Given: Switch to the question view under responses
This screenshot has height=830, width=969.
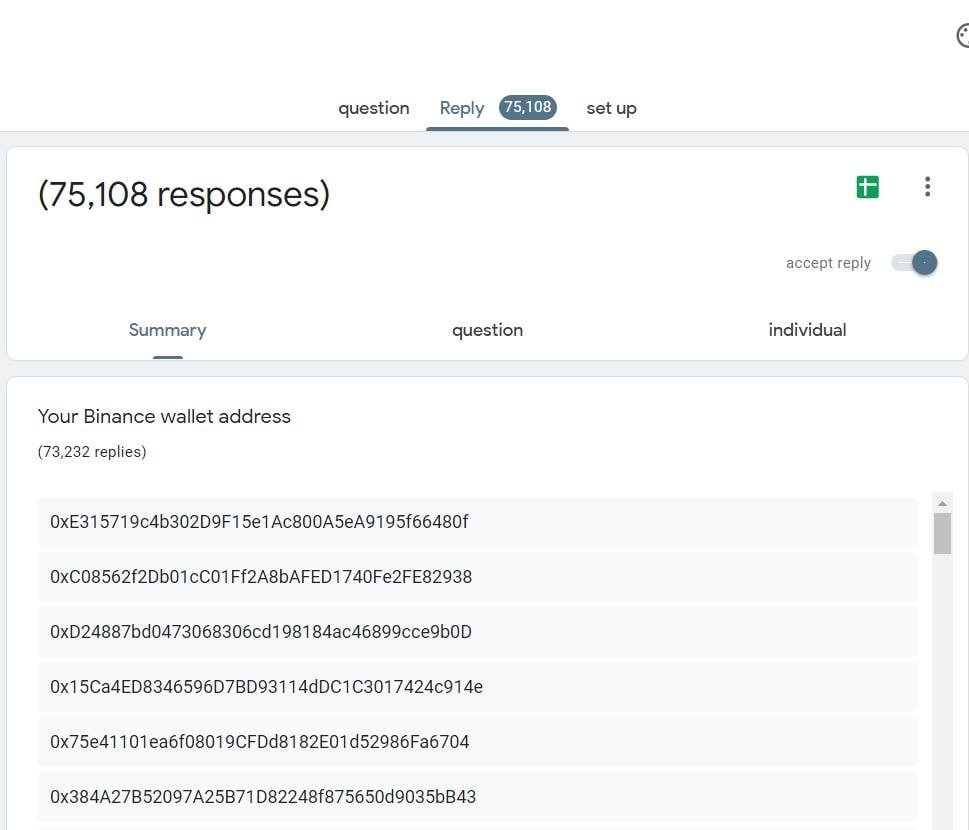Looking at the screenshot, I should coord(488,330).
